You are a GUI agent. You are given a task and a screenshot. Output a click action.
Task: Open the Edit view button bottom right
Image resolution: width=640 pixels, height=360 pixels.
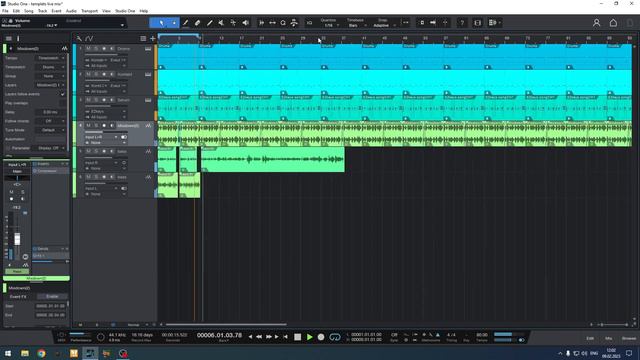pyautogui.click(x=590, y=338)
